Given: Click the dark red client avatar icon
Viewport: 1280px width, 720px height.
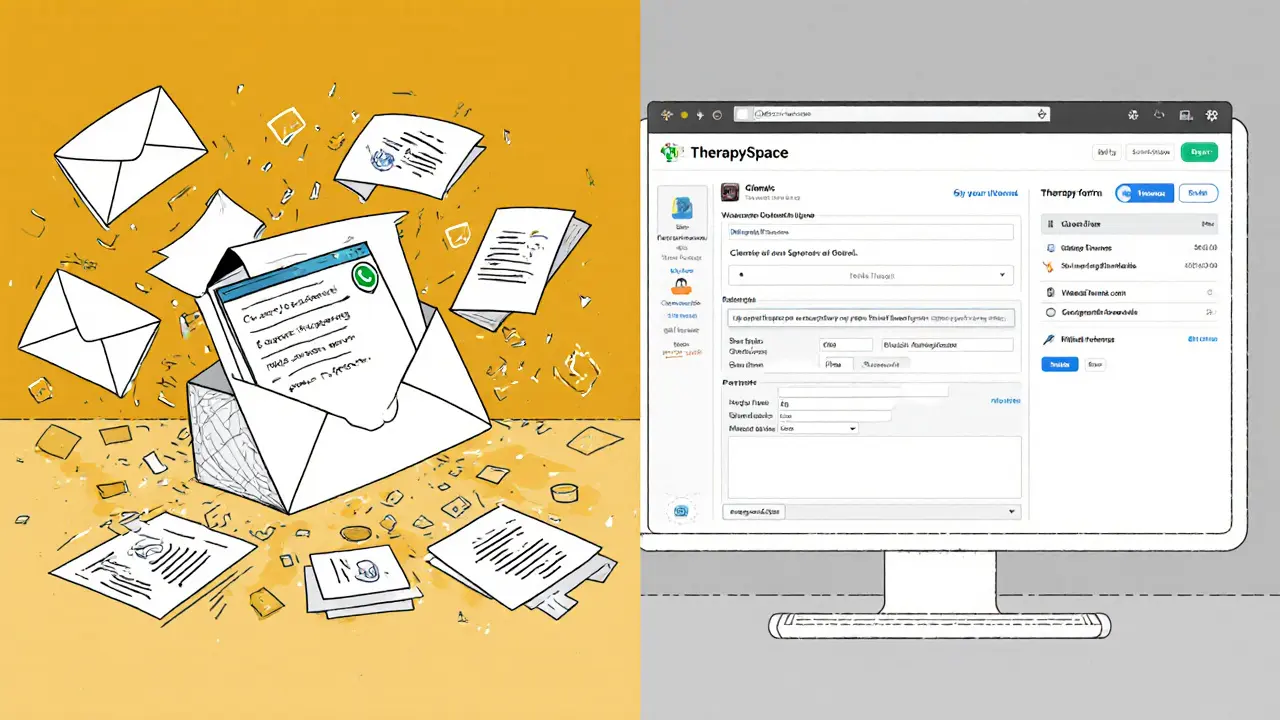Looking at the screenshot, I should [730, 192].
